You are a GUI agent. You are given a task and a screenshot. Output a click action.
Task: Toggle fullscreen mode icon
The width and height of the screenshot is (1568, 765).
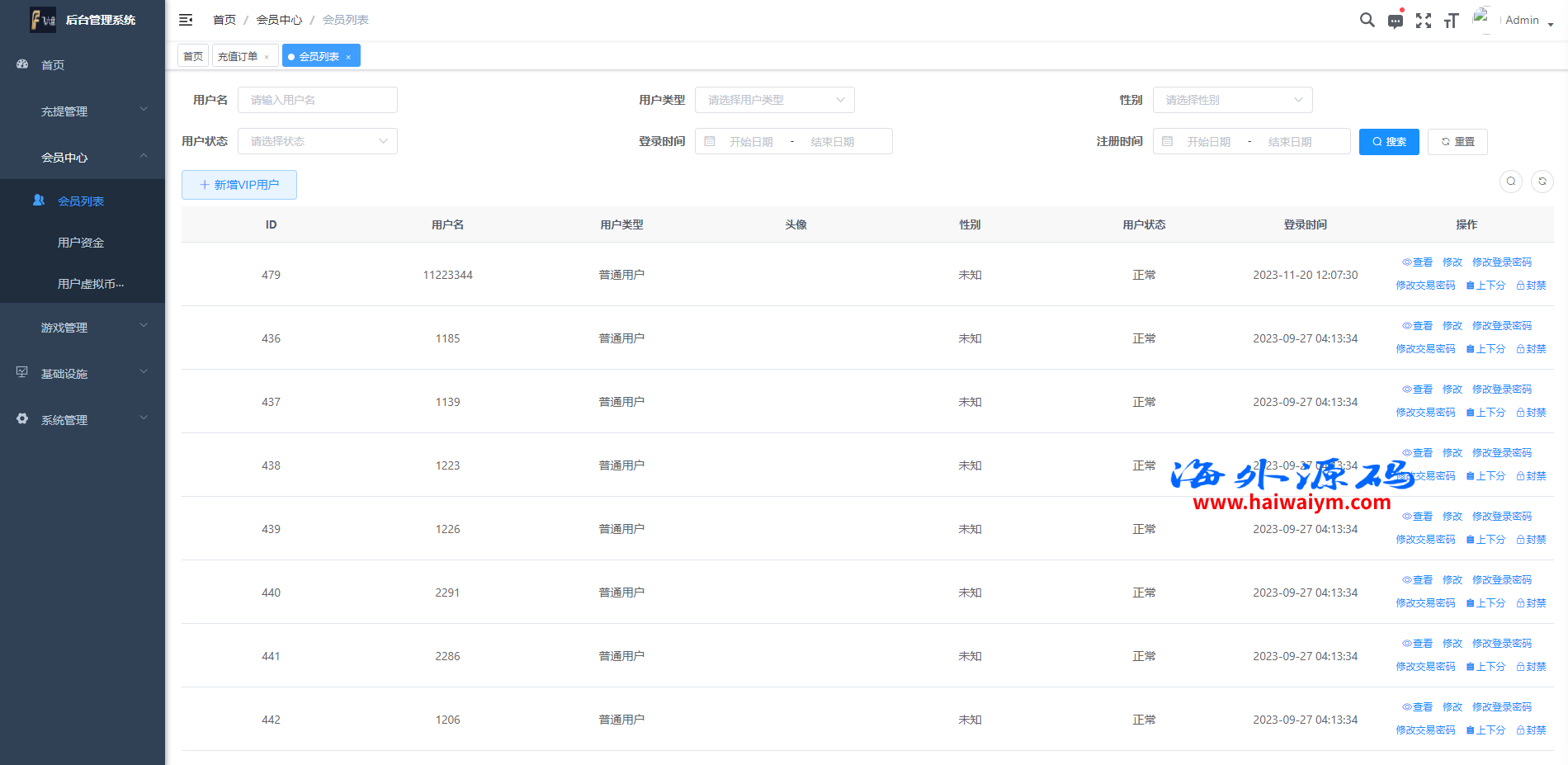point(1423,21)
